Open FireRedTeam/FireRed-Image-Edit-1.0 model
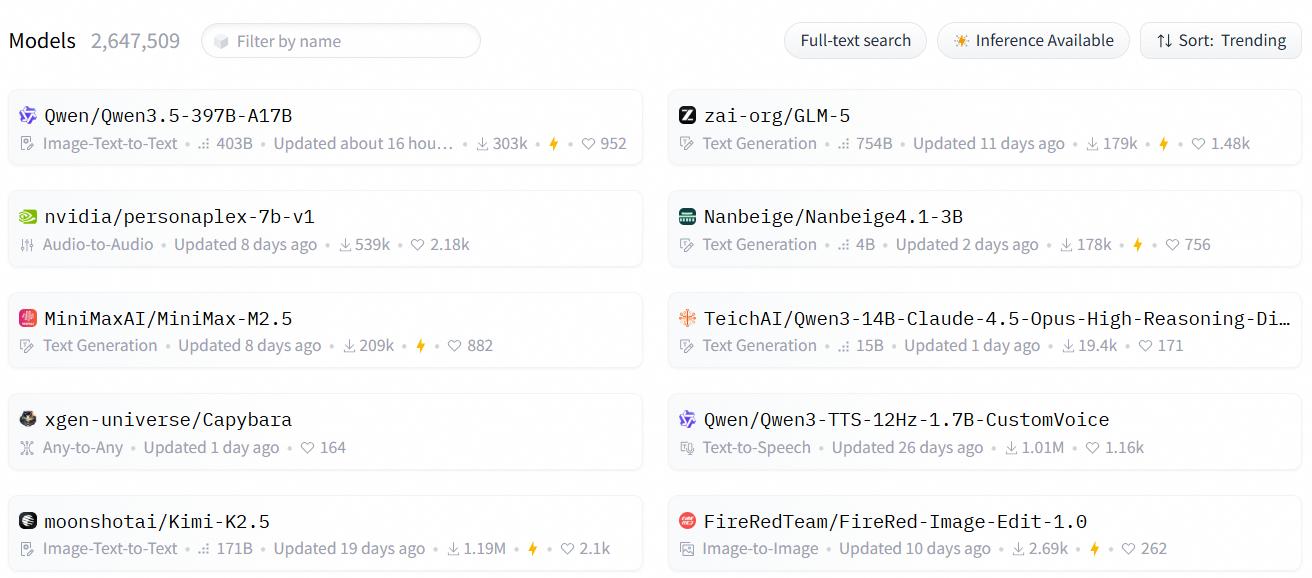The width and height of the screenshot is (1312, 578). point(895,522)
